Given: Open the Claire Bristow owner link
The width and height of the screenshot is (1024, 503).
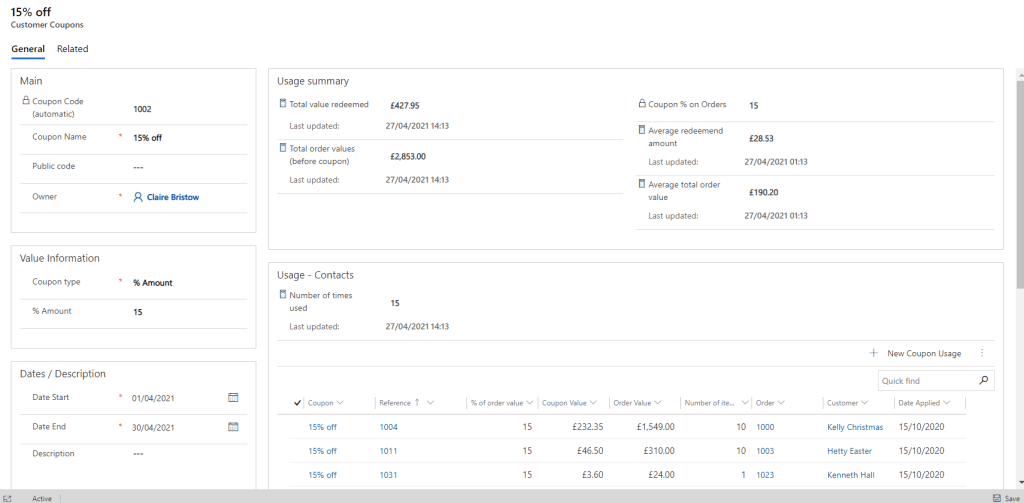Looking at the screenshot, I should tap(172, 197).
